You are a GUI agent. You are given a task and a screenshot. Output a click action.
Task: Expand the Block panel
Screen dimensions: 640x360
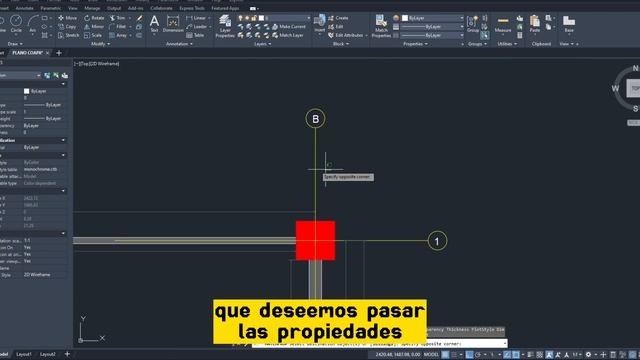click(341, 44)
